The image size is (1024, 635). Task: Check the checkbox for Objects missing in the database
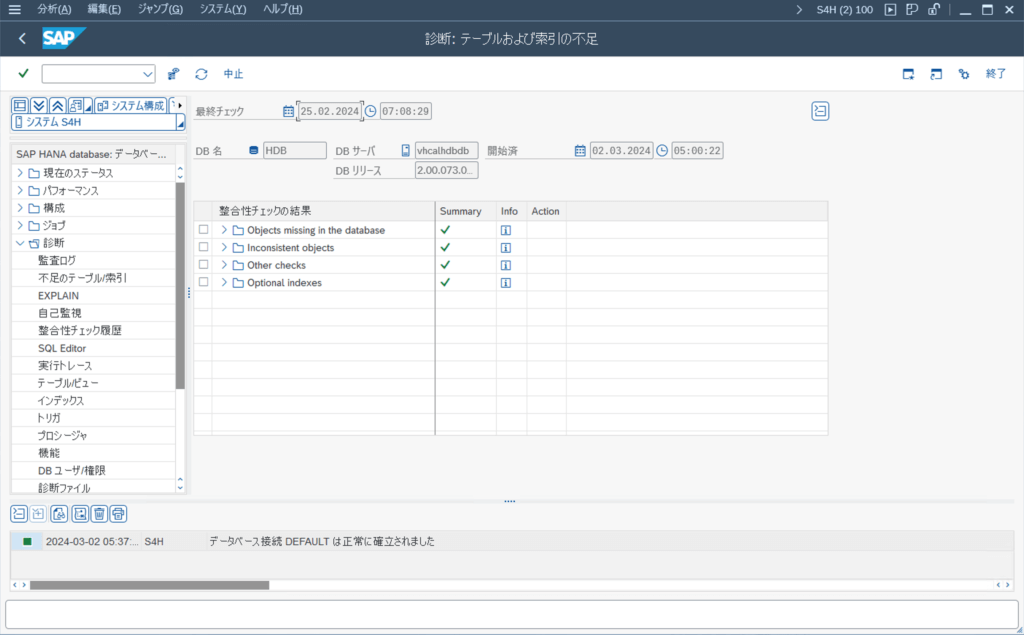click(x=204, y=230)
